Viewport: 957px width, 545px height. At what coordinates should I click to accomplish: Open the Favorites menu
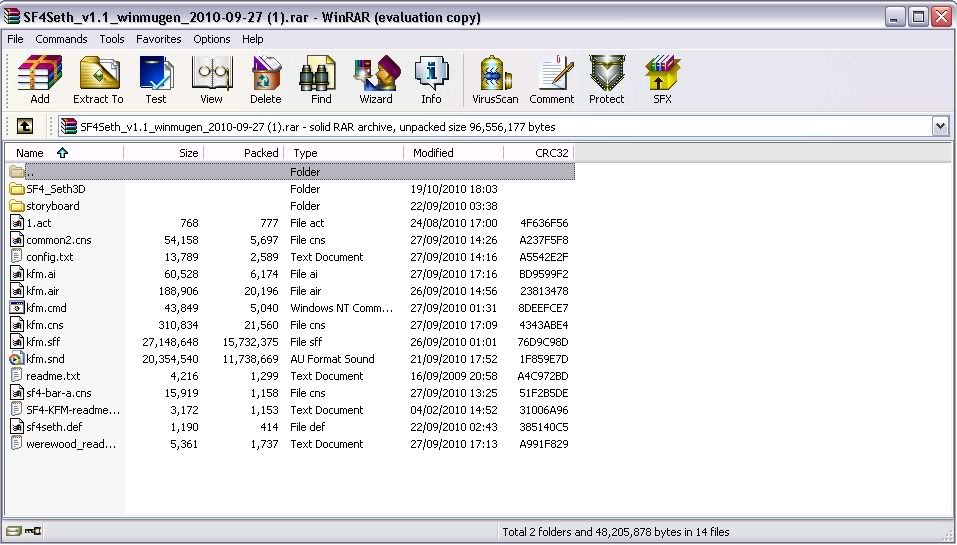pyautogui.click(x=159, y=39)
